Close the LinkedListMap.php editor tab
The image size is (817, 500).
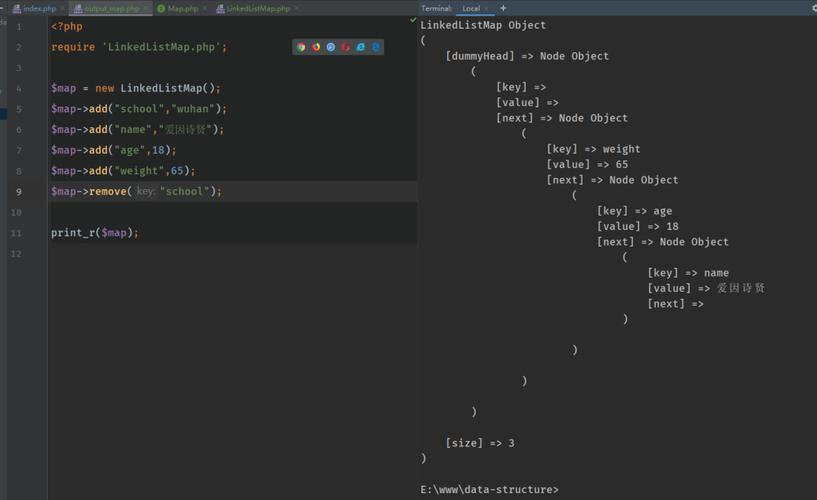[296, 8]
